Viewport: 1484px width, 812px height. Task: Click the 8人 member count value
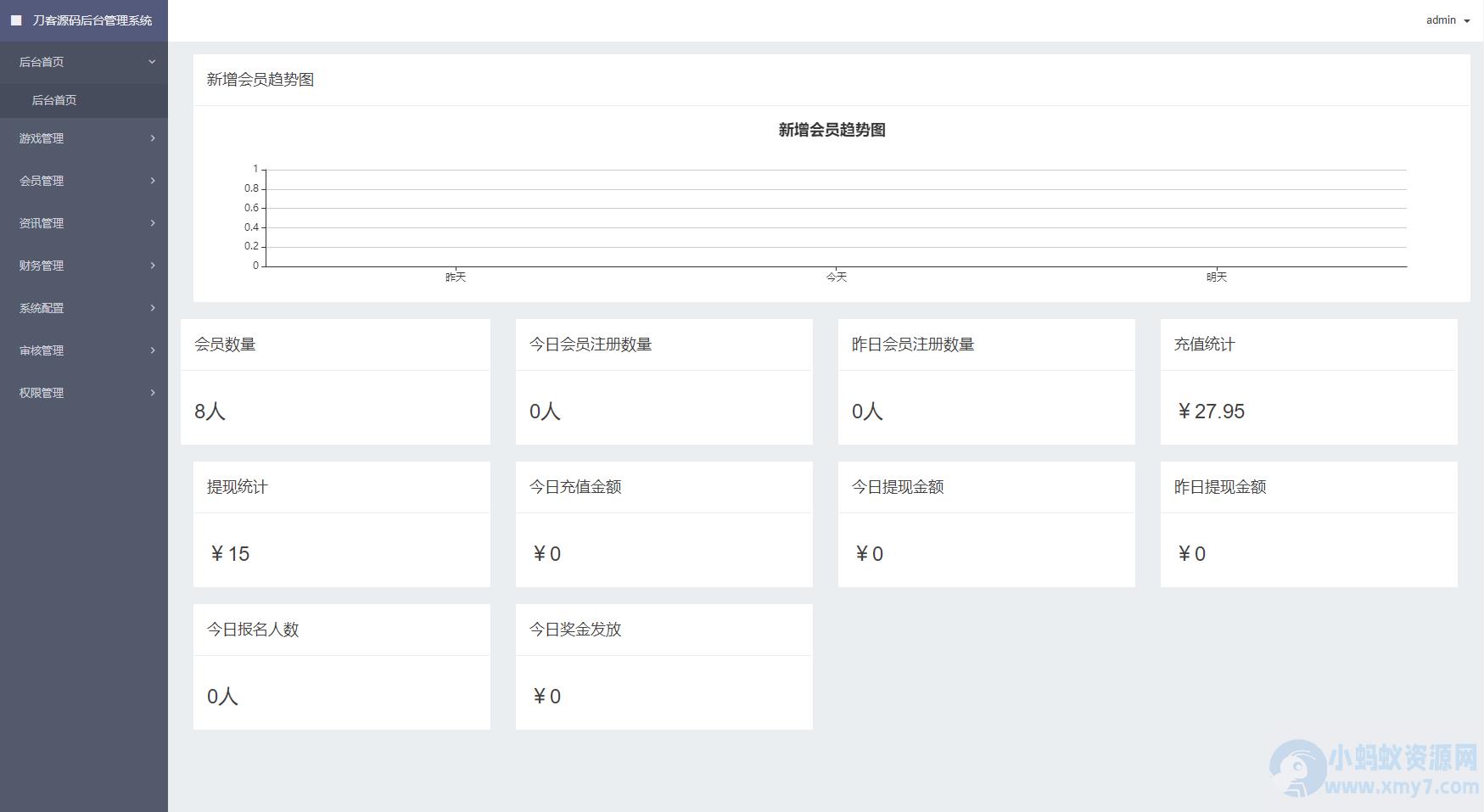(210, 412)
